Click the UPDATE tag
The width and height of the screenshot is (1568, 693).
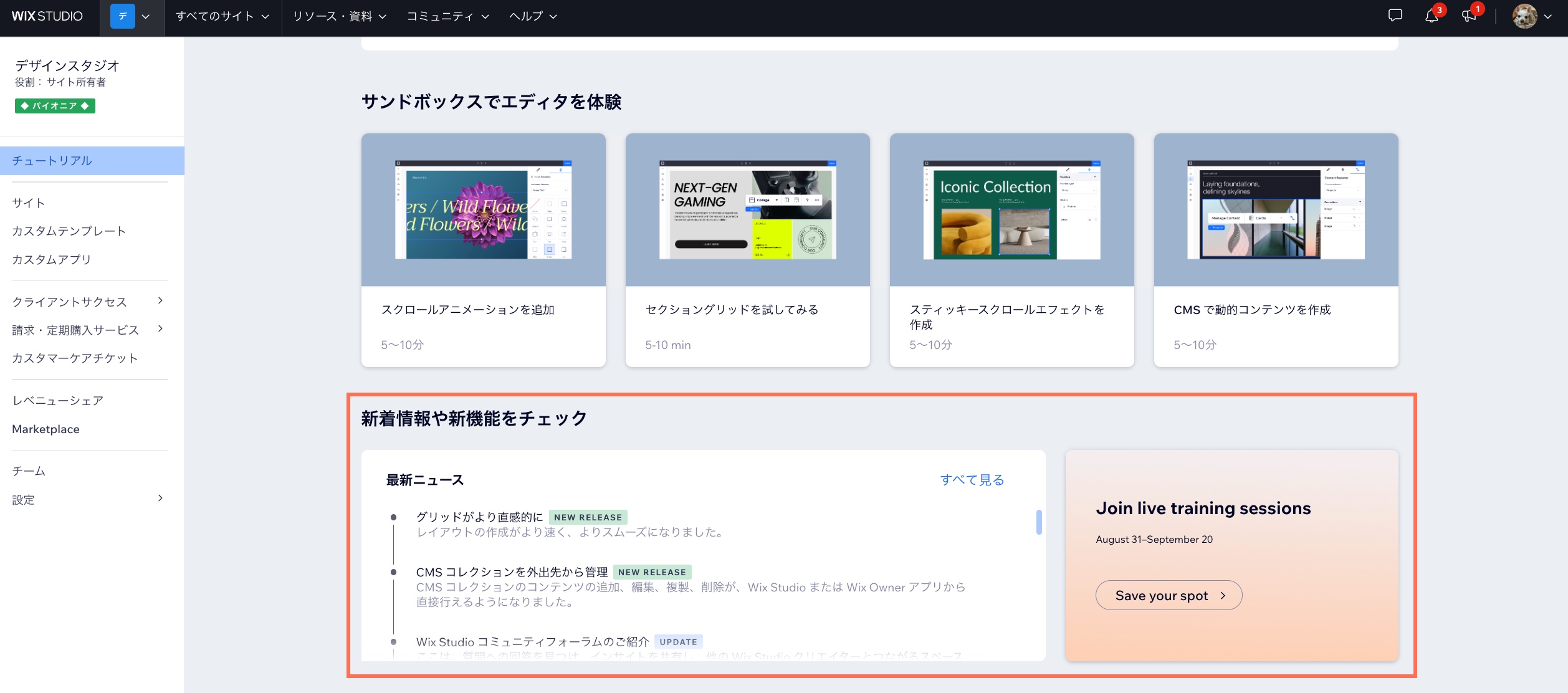click(678, 642)
